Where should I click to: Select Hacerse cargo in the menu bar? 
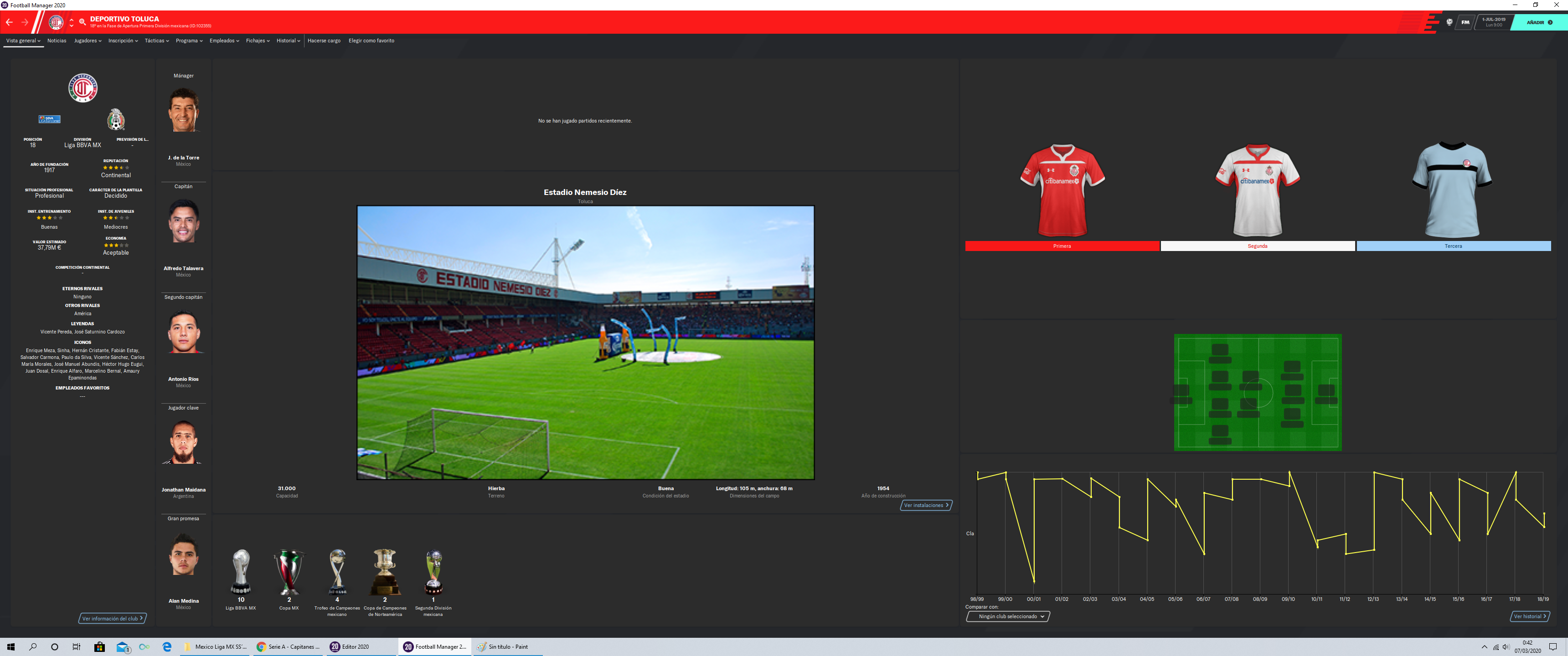pyautogui.click(x=324, y=41)
